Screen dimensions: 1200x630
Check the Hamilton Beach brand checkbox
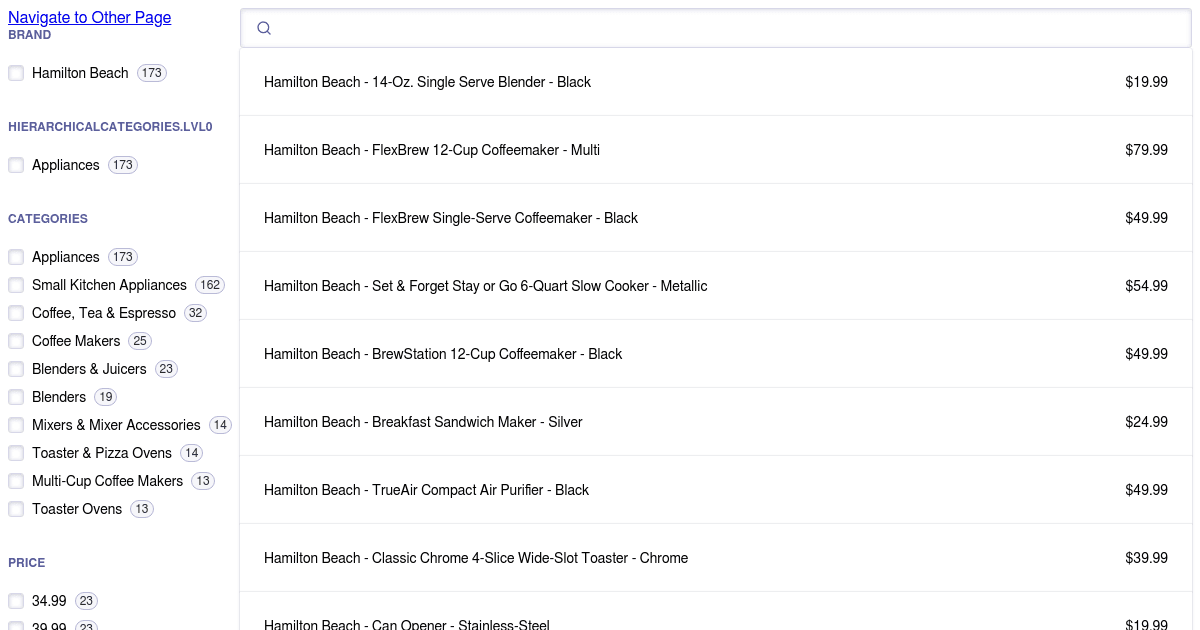pyautogui.click(x=16, y=73)
